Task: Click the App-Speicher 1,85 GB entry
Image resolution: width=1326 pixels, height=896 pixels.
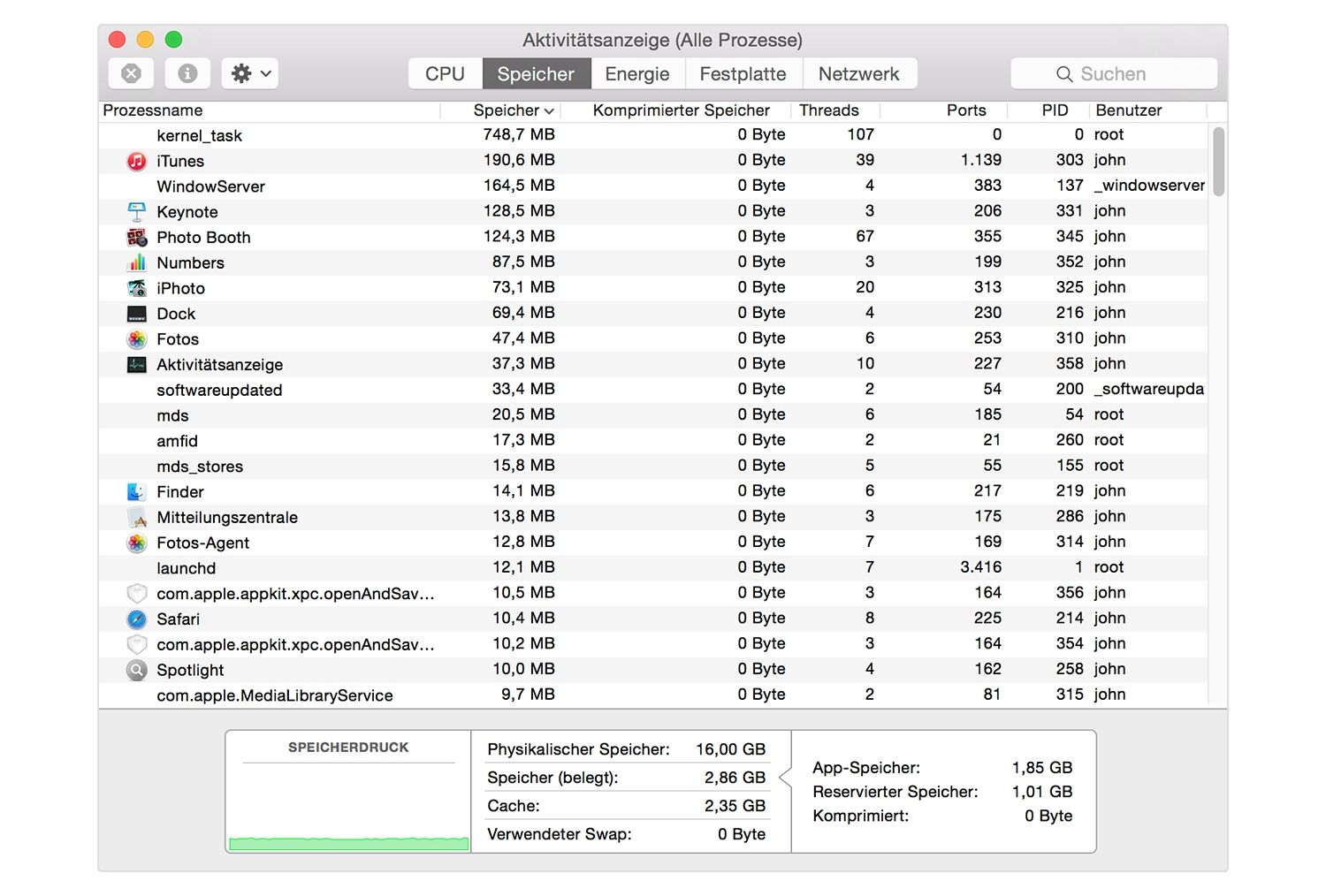Action: (x=942, y=768)
